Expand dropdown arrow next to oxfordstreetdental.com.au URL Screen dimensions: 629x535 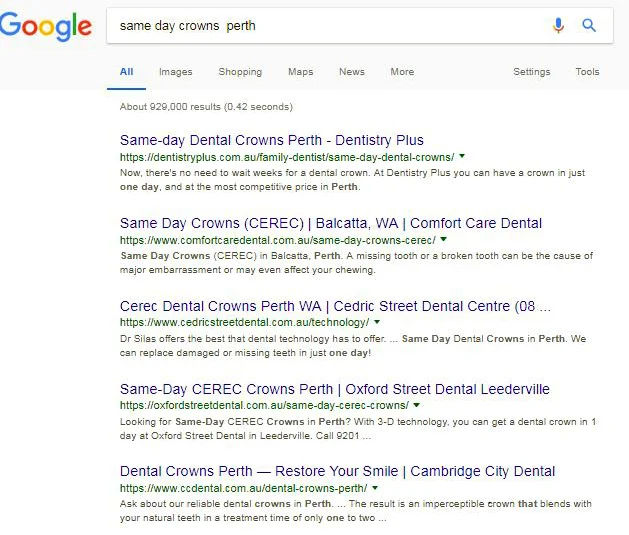[x=416, y=405]
